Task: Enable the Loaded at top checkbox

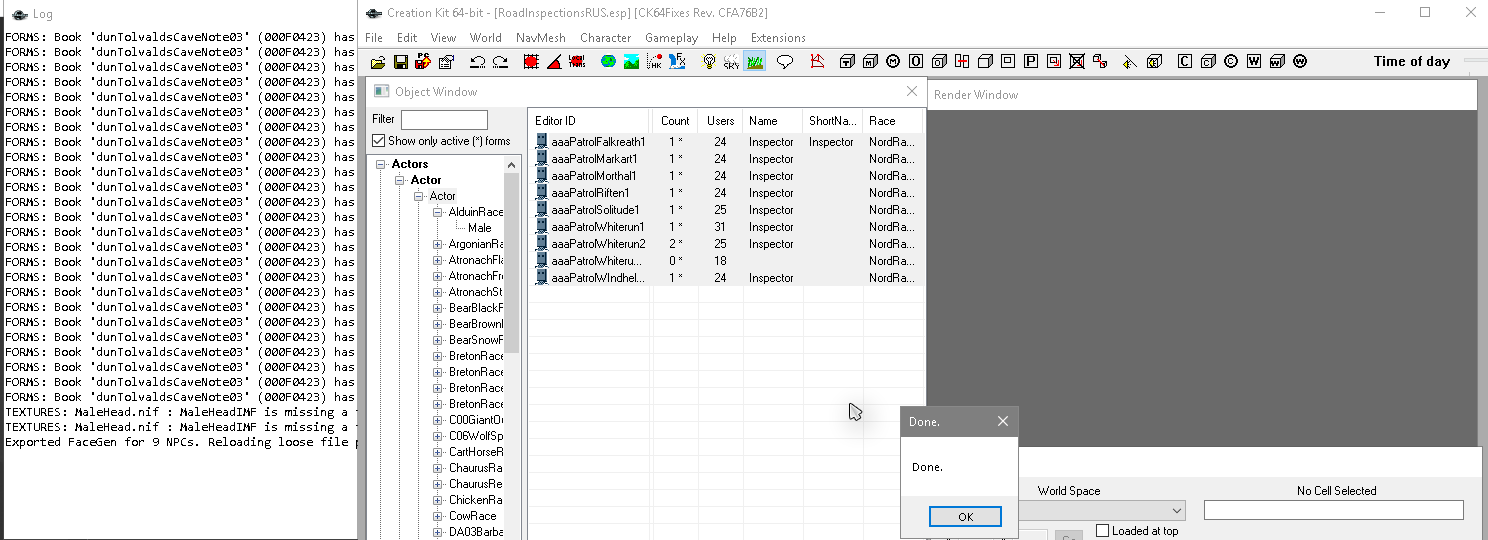Action: pos(1103,531)
